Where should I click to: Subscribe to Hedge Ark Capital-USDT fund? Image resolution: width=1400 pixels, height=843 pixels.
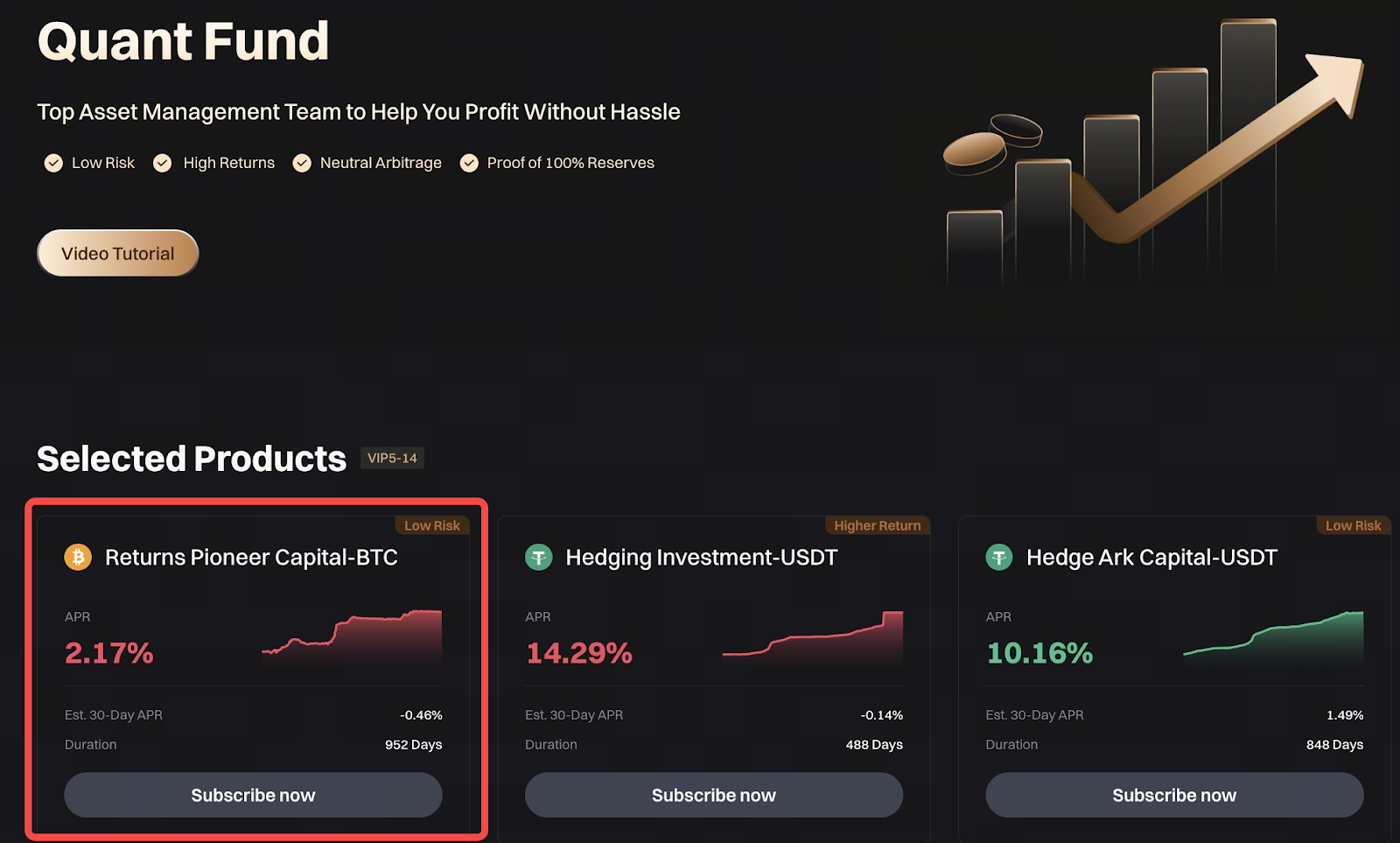pyautogui.click(x=1174, y=795)
